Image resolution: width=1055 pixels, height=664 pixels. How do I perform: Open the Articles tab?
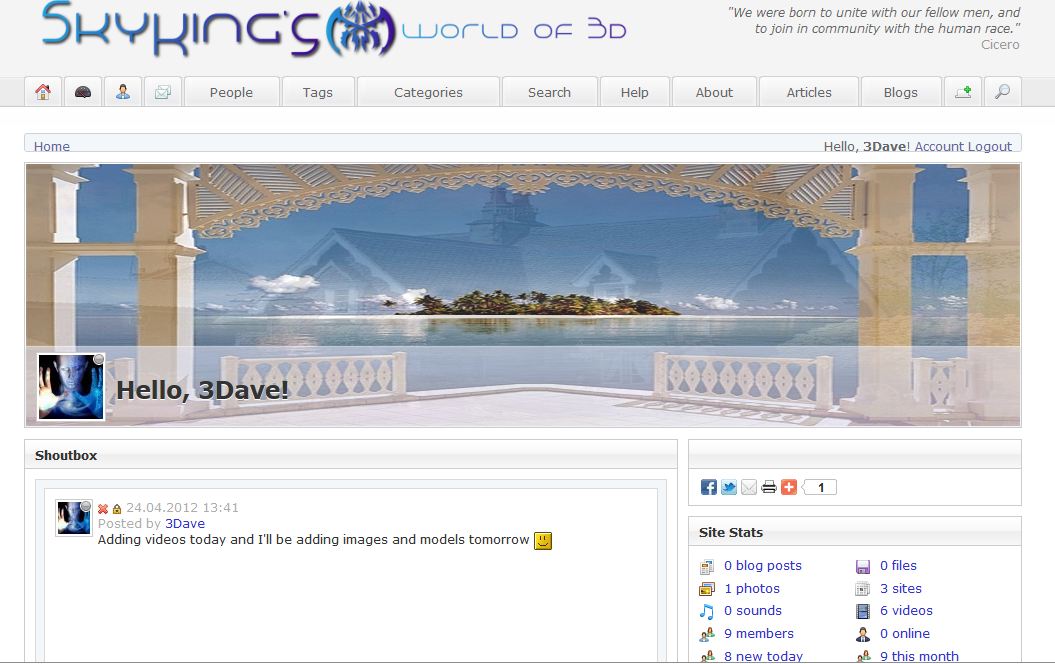pos(809,92)
